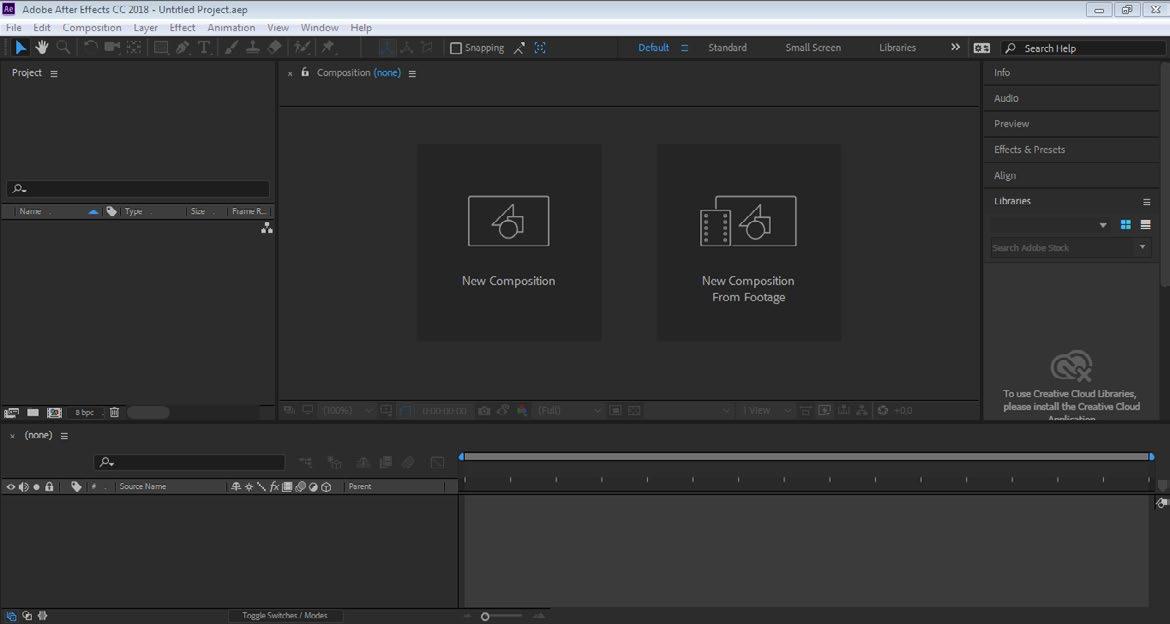Select the Brush tool
The image size is (1170, 624).
point(231,47)
